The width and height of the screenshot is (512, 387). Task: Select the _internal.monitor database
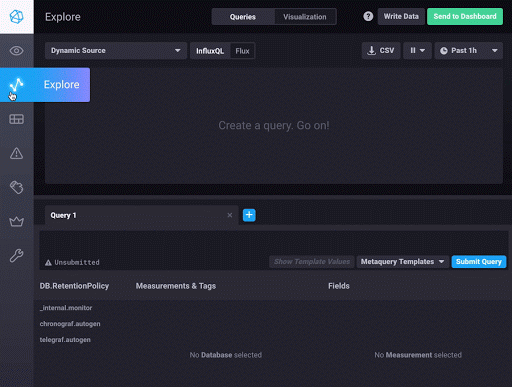pos(66,308)
